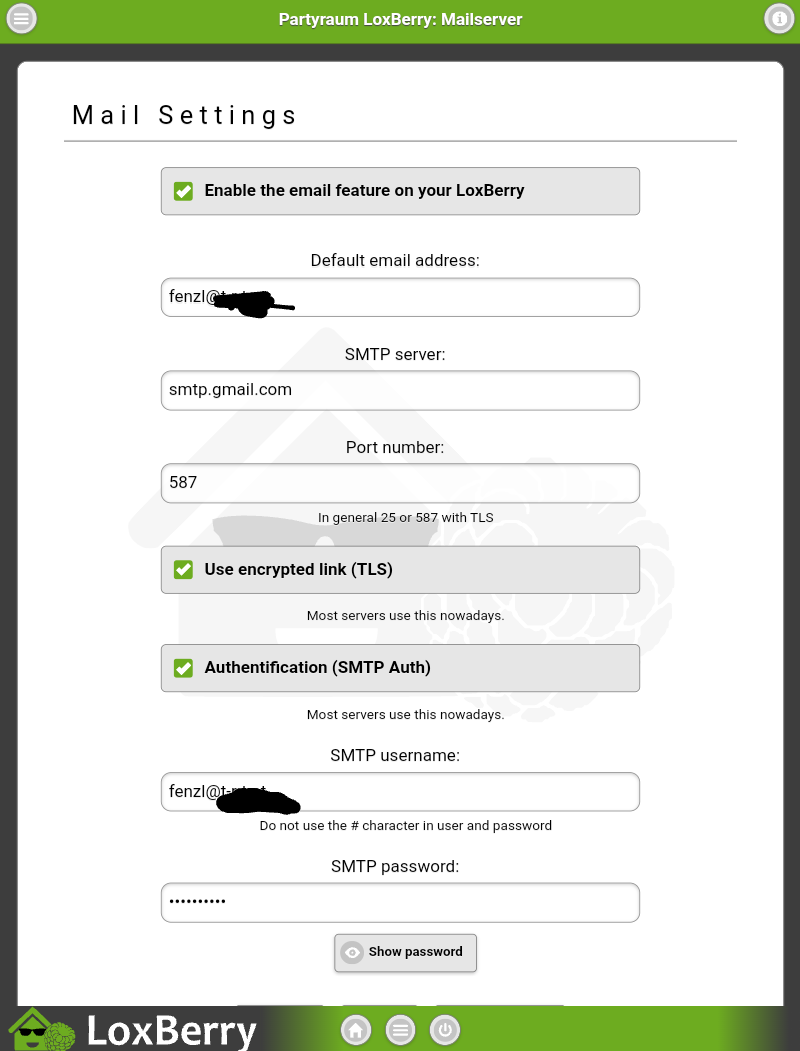800x1051 pixels.
Task: Click the info icon in the header
Action: (778, 19)
